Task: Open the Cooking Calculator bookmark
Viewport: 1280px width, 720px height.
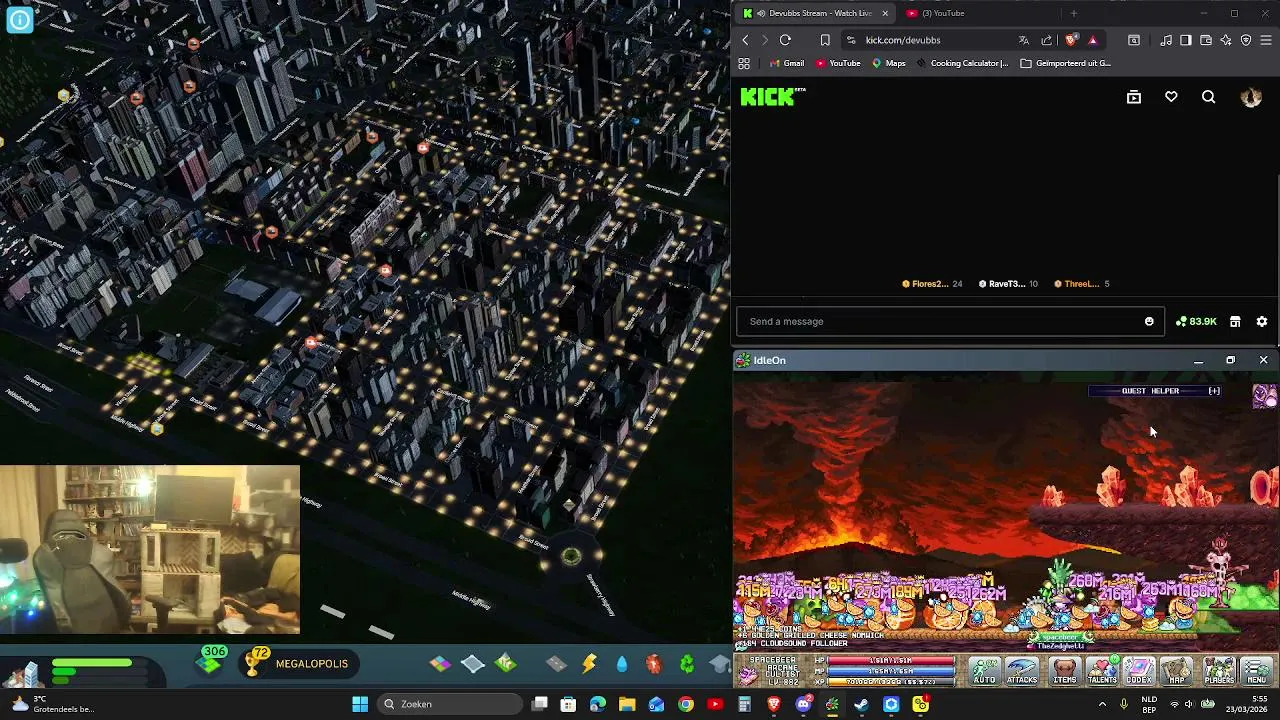Action: coord(962,63)
